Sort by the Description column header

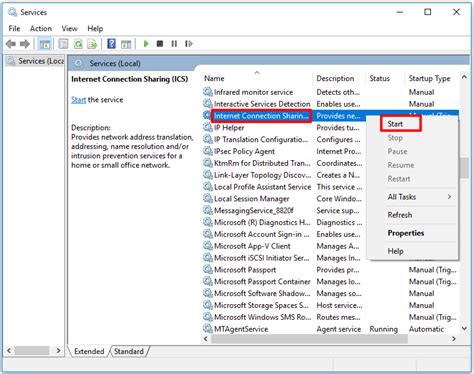tap(335, 78)
